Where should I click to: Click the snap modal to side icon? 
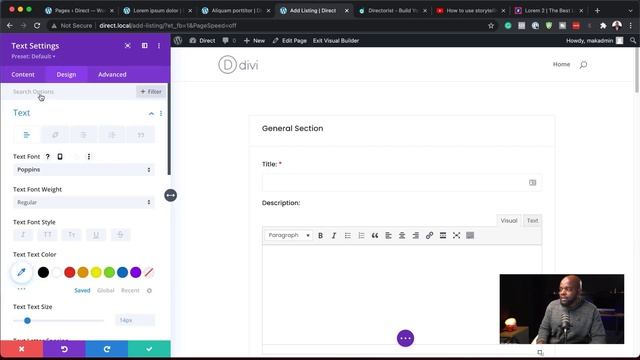click(x=144, y=46)
